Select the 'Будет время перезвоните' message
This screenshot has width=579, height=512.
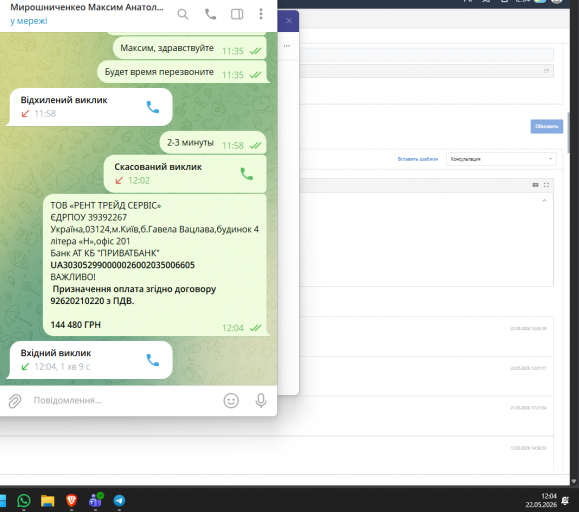[x=182, y=72]
